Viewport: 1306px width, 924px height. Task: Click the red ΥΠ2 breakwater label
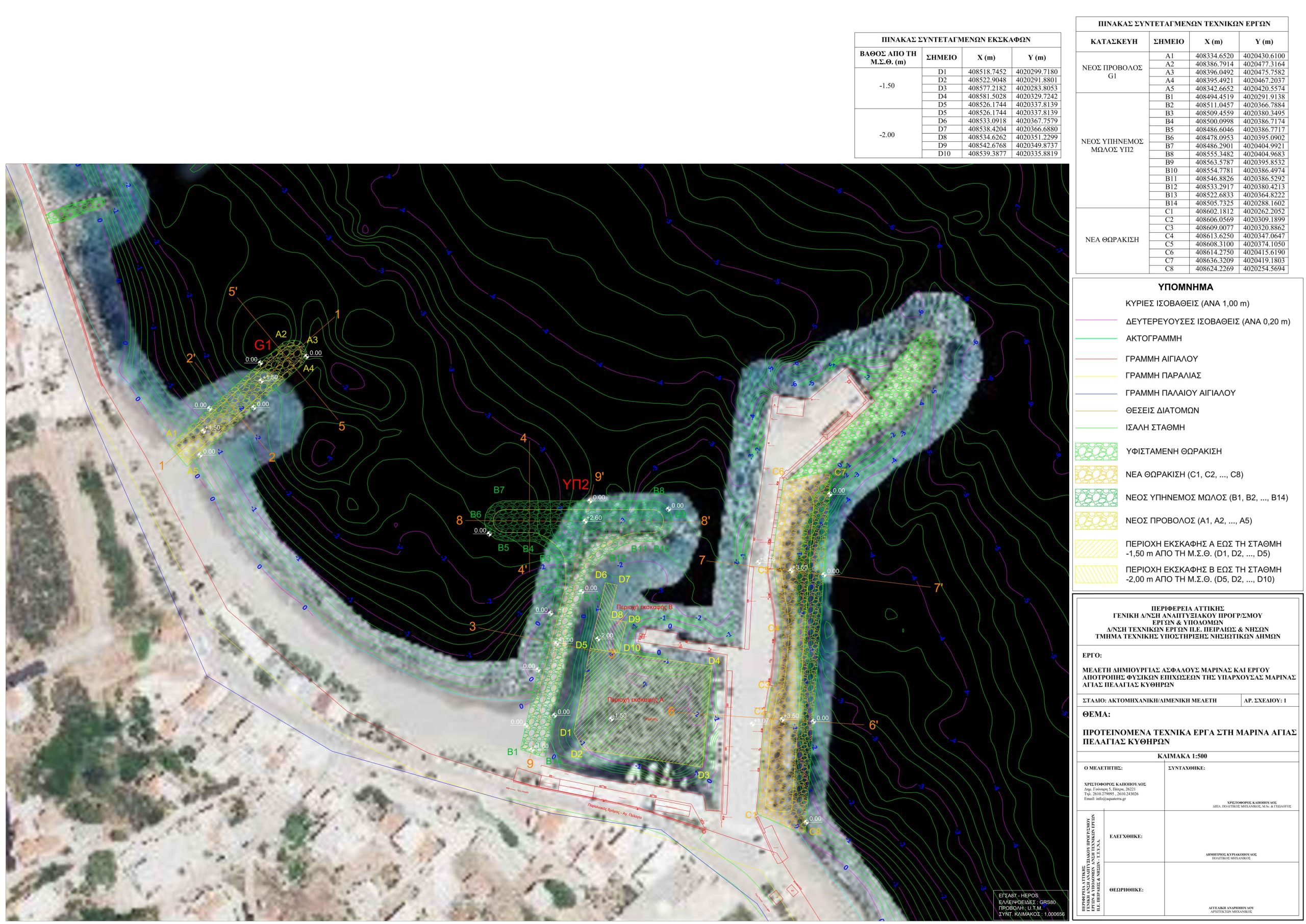pyautogui.click(x=575, y=484)
